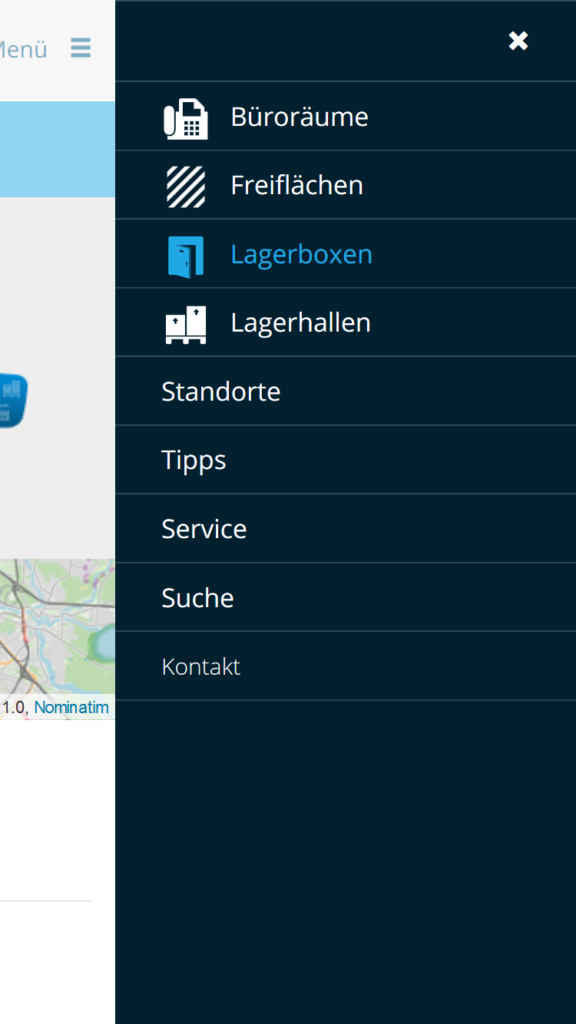The height and width of the screenshot is (1024, 576).
Task: Click the striped Freiflächen icon
Action: pos(185,187)
